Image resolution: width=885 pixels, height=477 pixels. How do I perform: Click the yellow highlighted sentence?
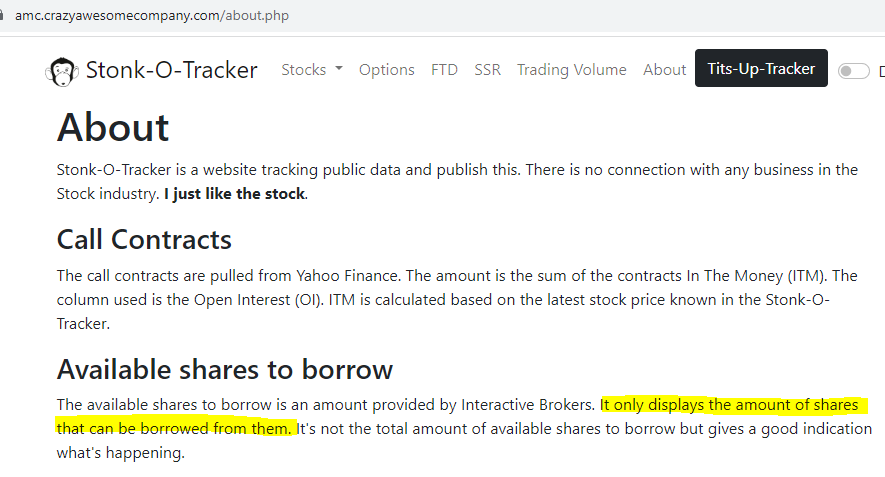pos(728,405)
